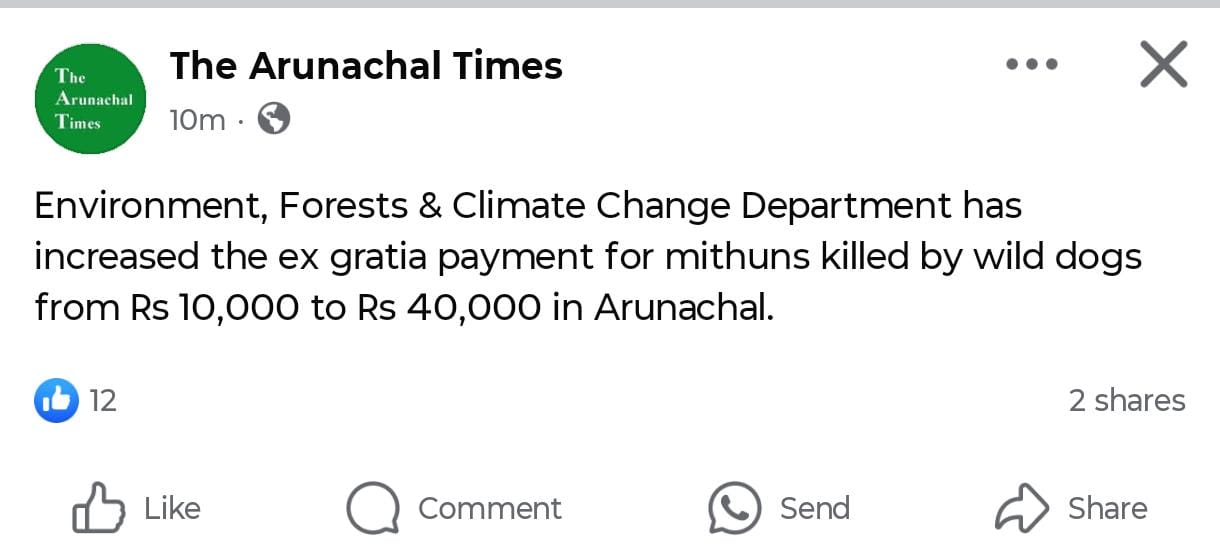Tap the Comment speech bubble icon
1220x560 pixels.
pos(373,508)
